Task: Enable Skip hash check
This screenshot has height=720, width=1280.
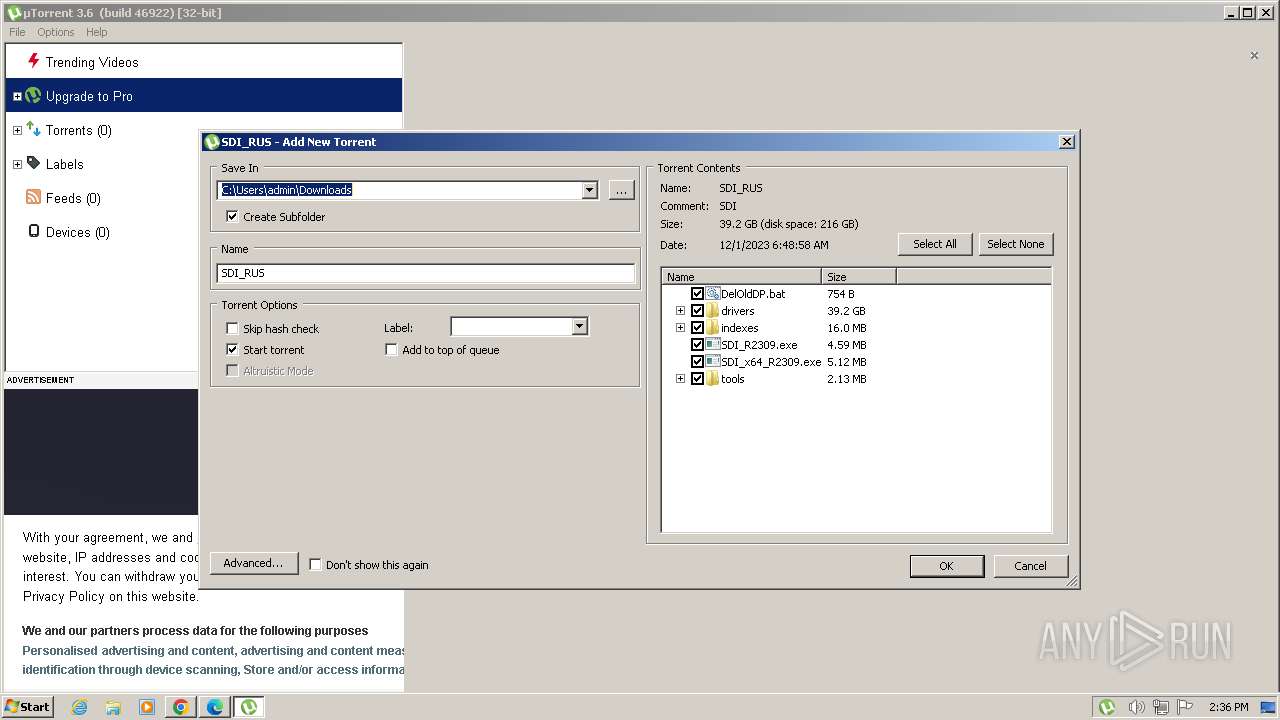Action: tap(232, 328)
